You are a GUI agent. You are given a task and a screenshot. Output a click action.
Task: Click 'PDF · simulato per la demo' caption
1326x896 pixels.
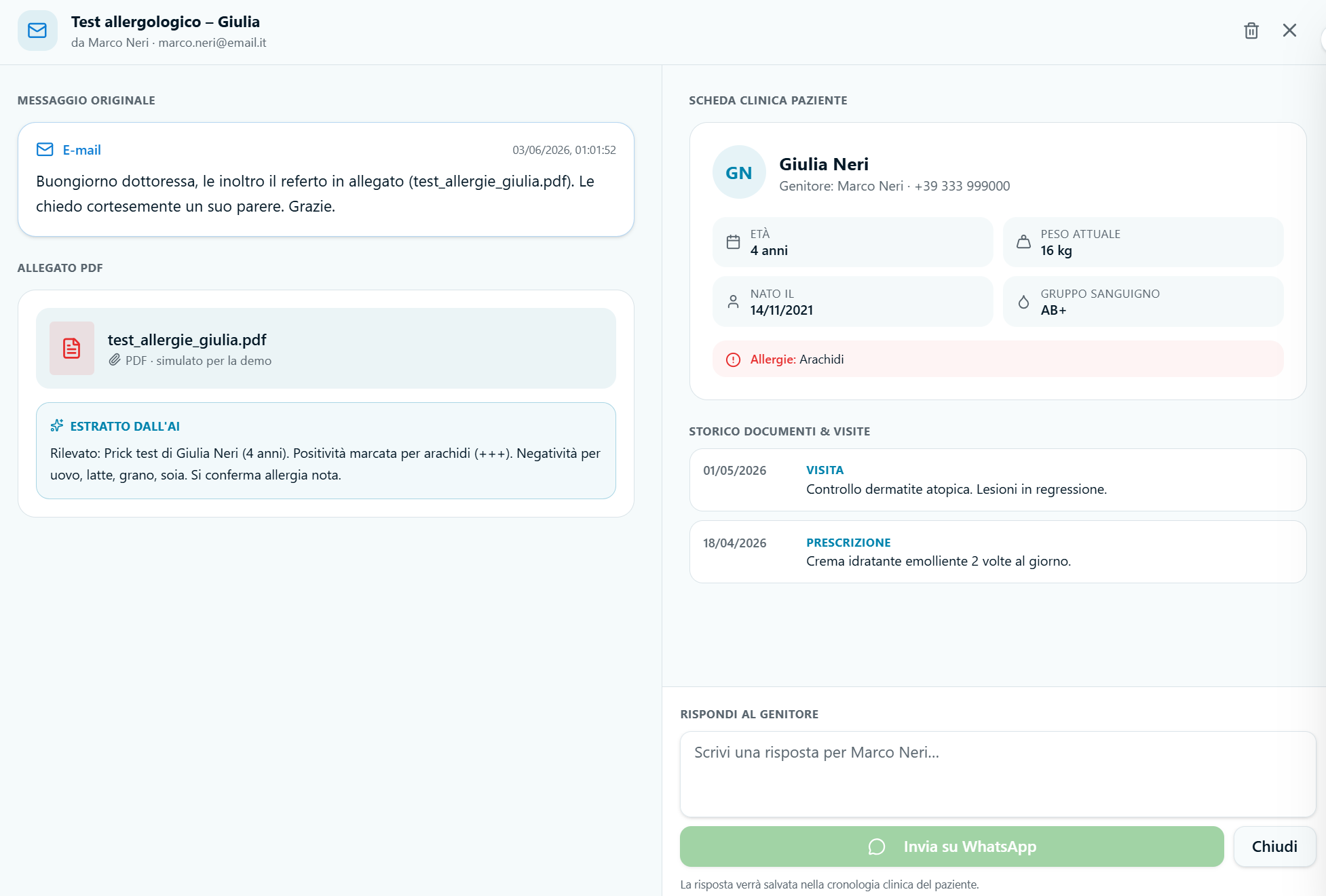(x=198, y=361)
